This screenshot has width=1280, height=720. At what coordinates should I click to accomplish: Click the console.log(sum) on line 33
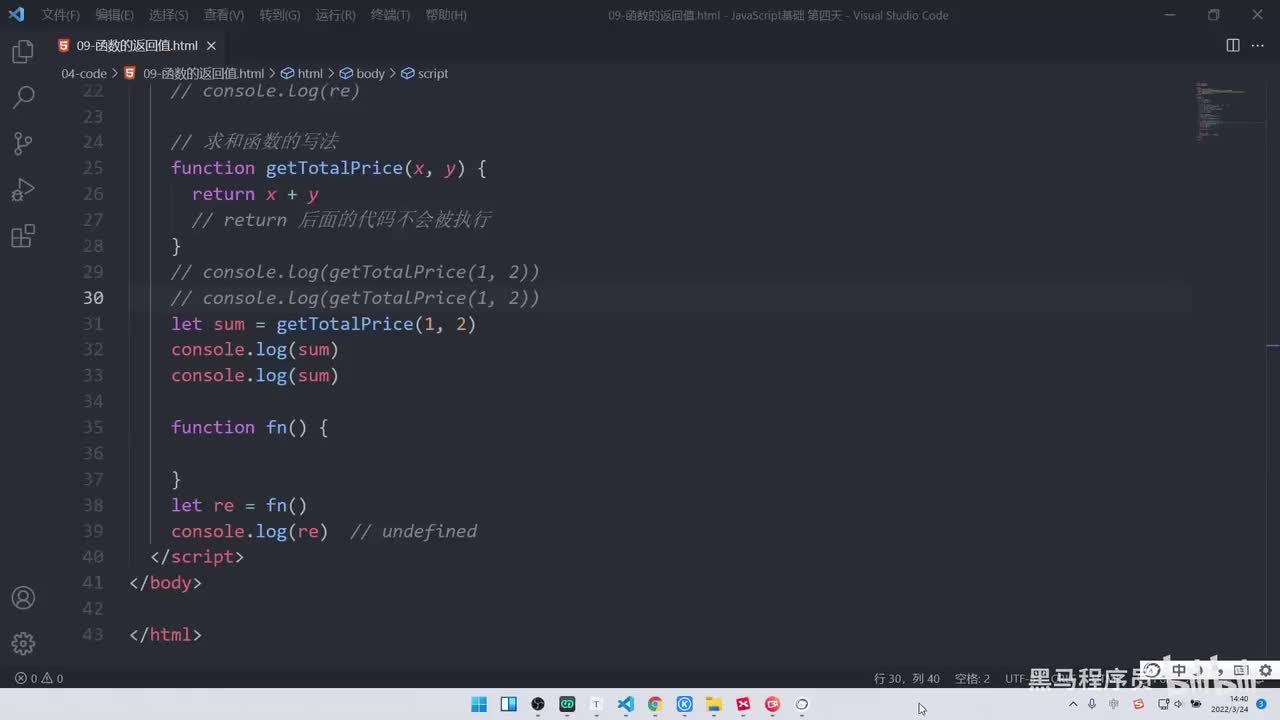point(255,376)
